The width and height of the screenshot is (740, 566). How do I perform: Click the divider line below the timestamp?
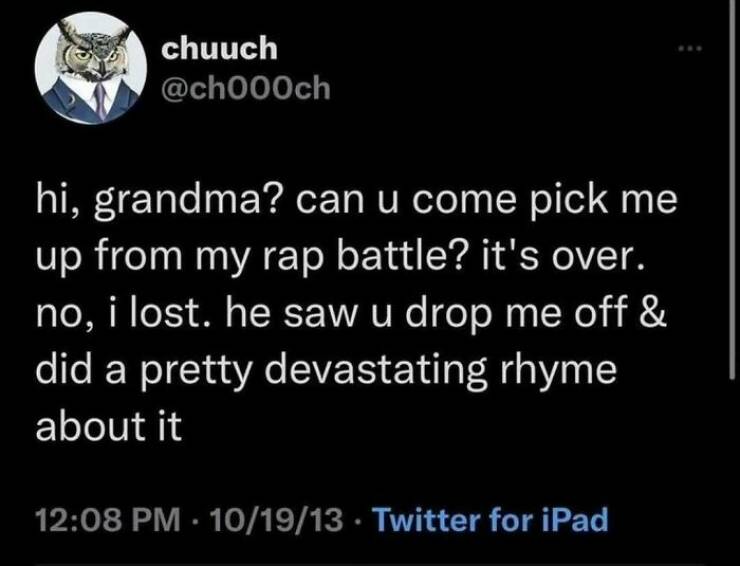(370, 563)
